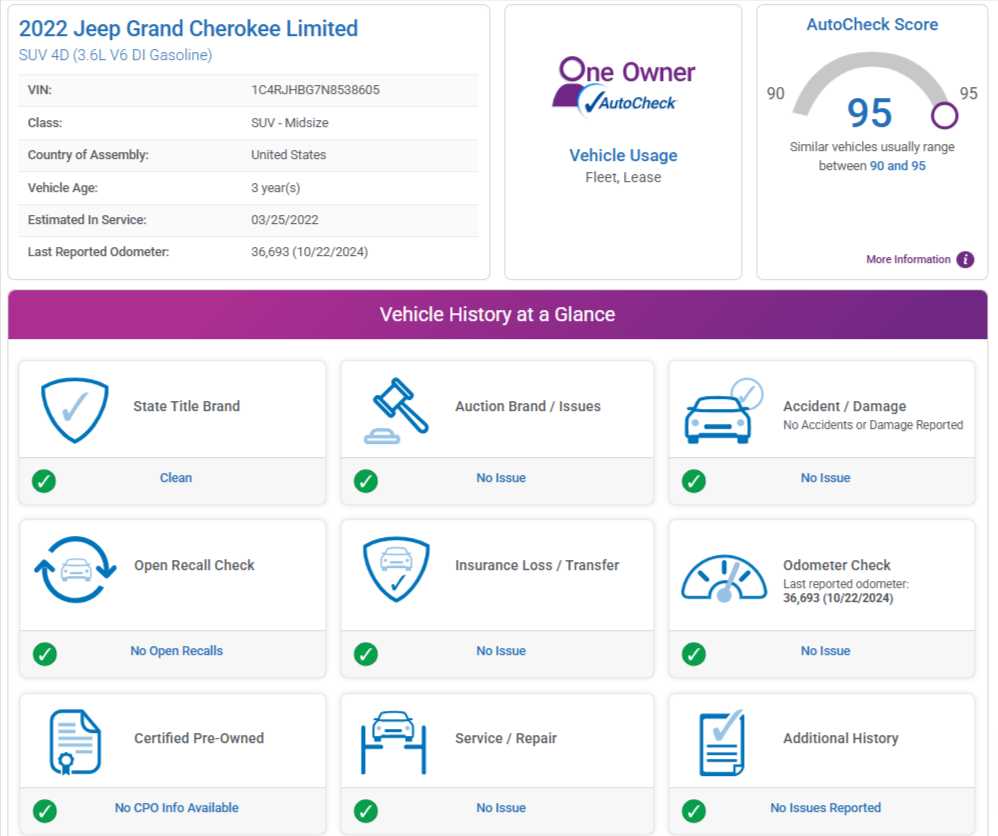998x836 pixels.
Task: Click green check beside No Issues Reported
Action: (x=694, y=811)
